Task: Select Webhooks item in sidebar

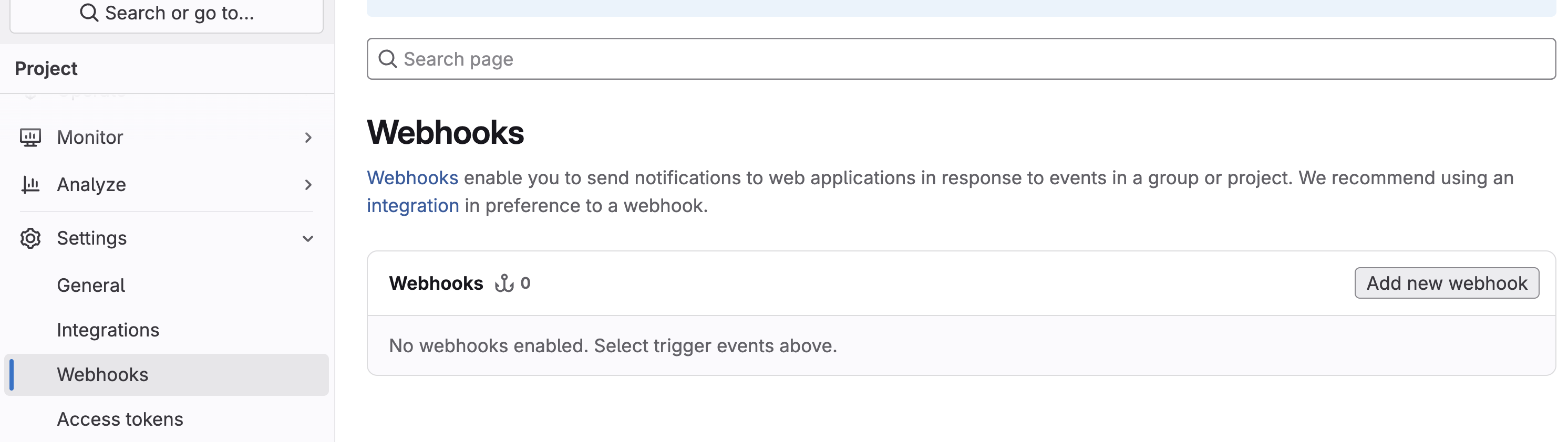Action: tap(102, 374)
